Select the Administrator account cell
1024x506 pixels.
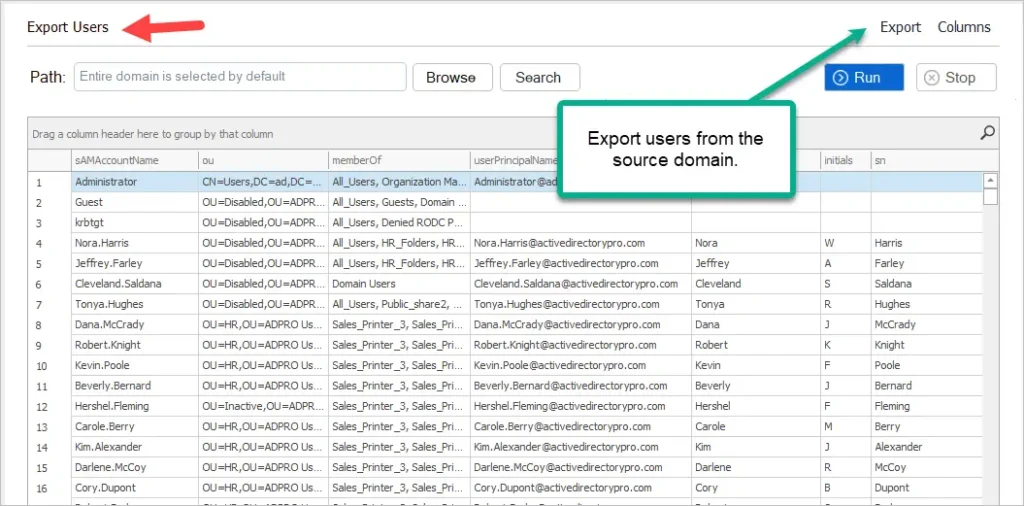135,182
